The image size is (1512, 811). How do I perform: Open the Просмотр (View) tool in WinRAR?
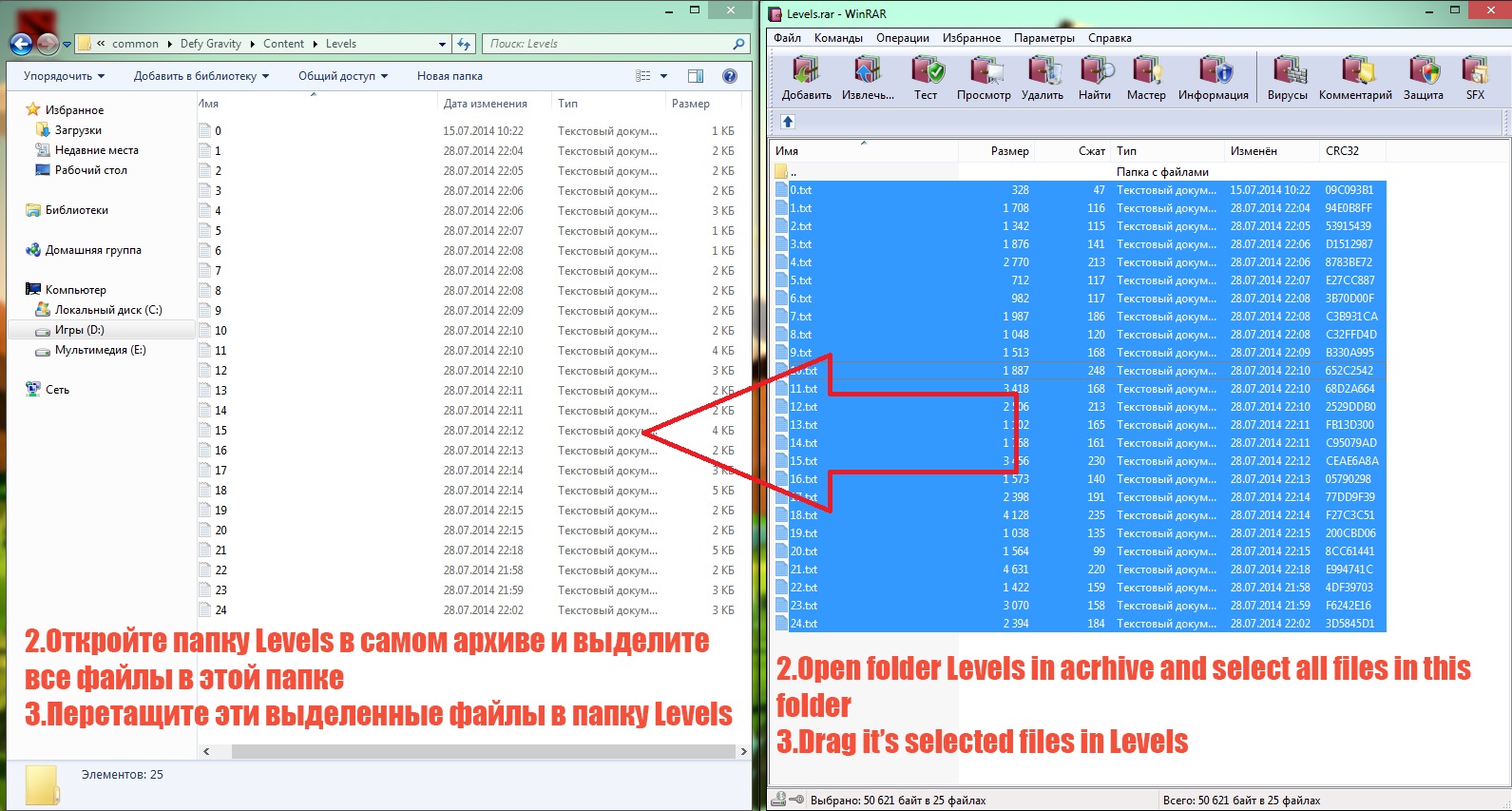pos(984,77)
